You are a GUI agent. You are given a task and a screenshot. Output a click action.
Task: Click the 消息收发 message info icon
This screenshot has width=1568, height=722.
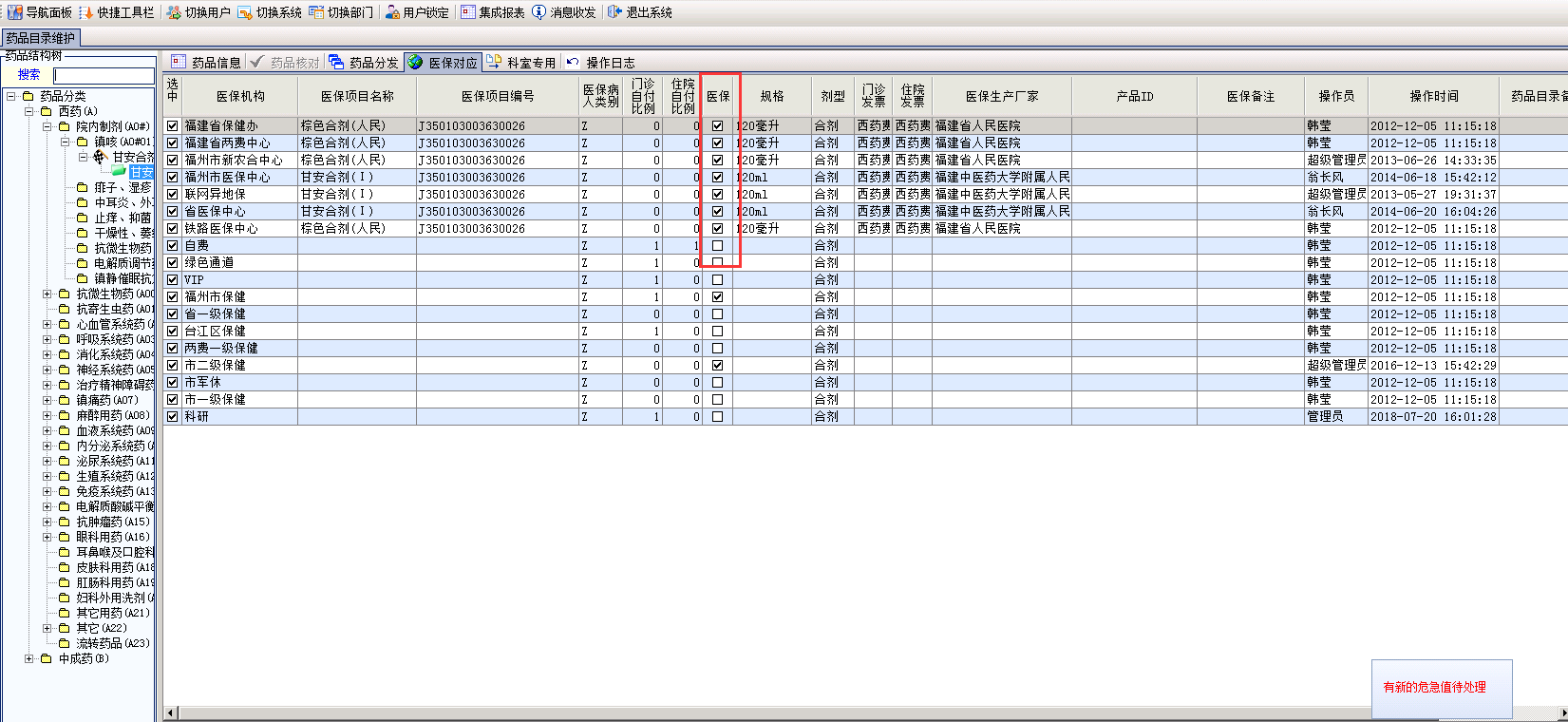click(539, 12)
